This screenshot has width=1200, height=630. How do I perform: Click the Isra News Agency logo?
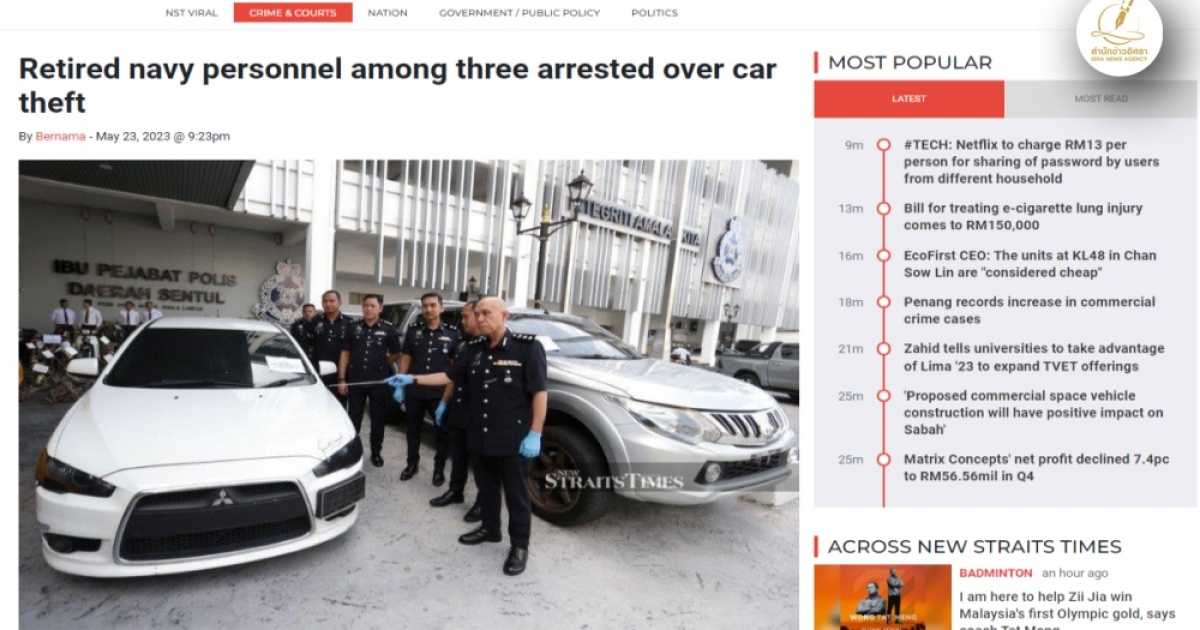pos(1119,35)
